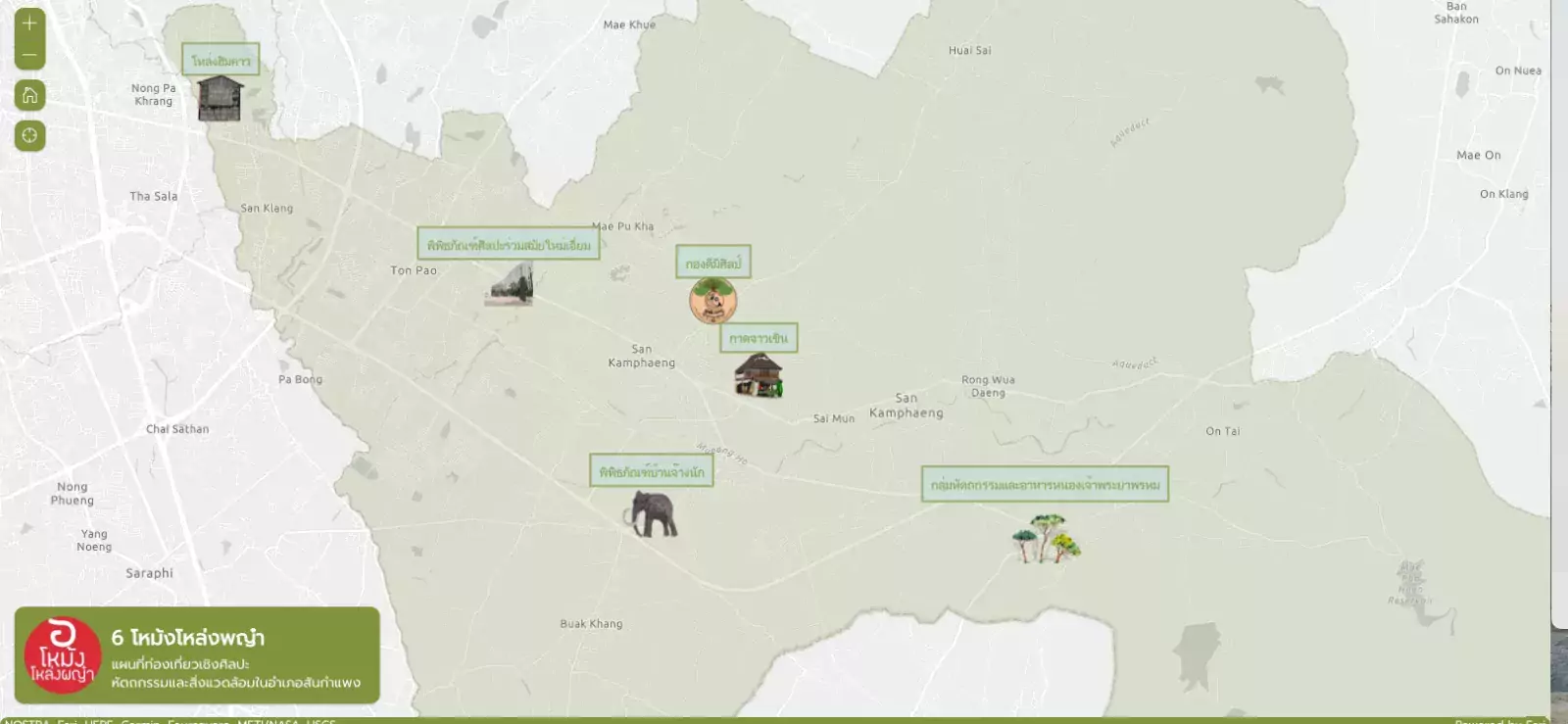The image size is (1568, 724).
Task: Click the locate-me crosshair button
Action: (29, 135)
